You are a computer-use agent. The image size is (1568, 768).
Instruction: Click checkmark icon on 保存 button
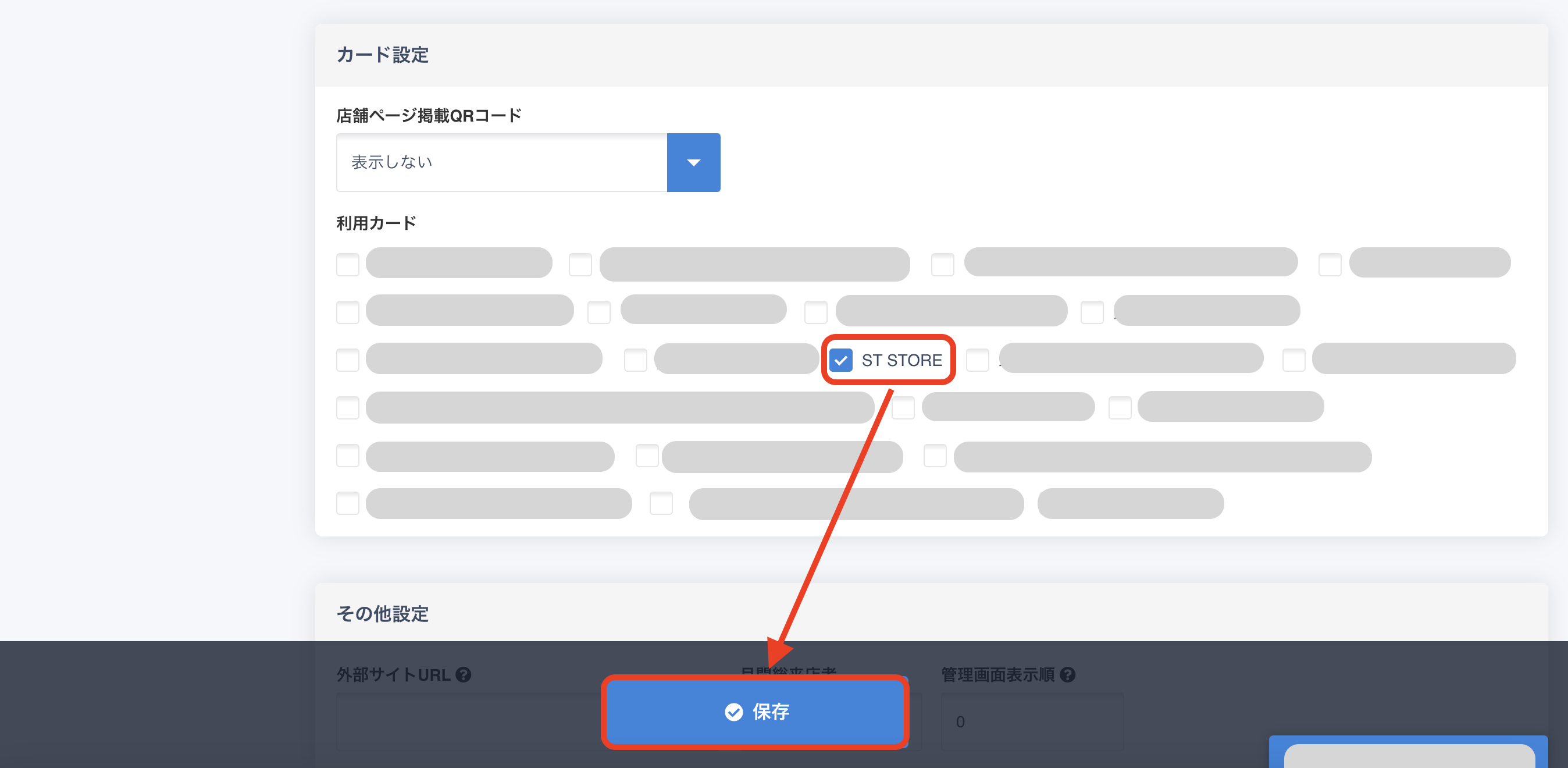pyautogui.click(x=733, y=712)
